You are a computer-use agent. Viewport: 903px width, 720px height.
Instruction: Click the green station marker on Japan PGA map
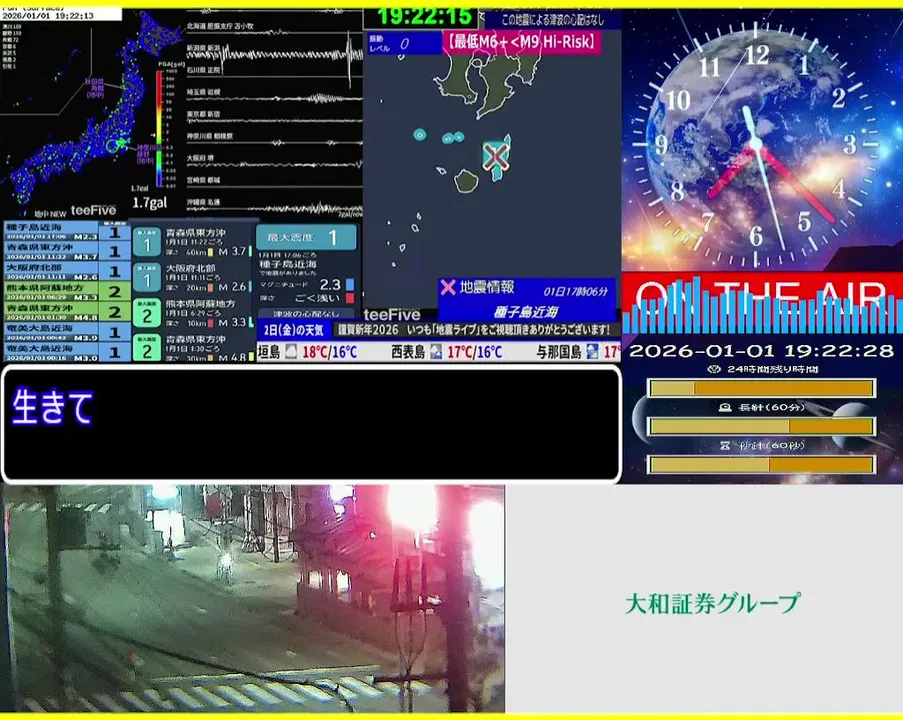pyautogui.click(x=122, y=143)
